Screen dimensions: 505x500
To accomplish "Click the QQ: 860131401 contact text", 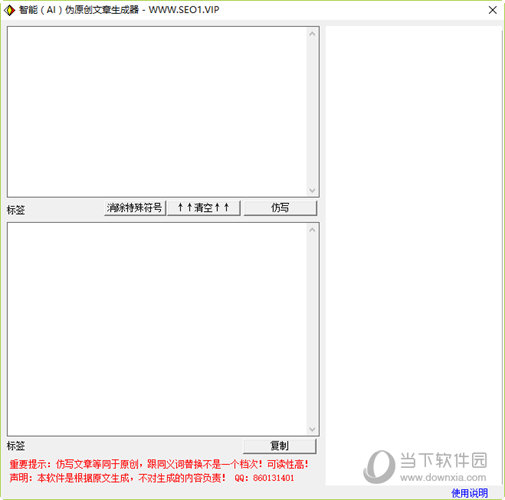I will pyautogui.click(x=264, y=478).
